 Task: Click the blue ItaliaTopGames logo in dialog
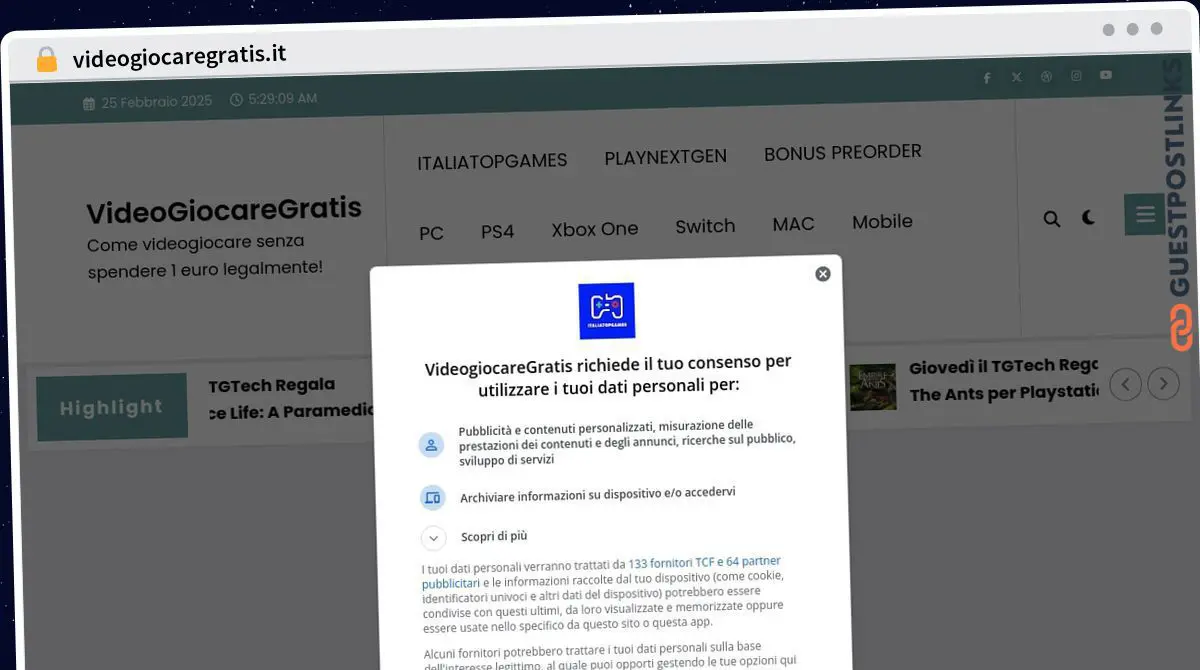606,310
